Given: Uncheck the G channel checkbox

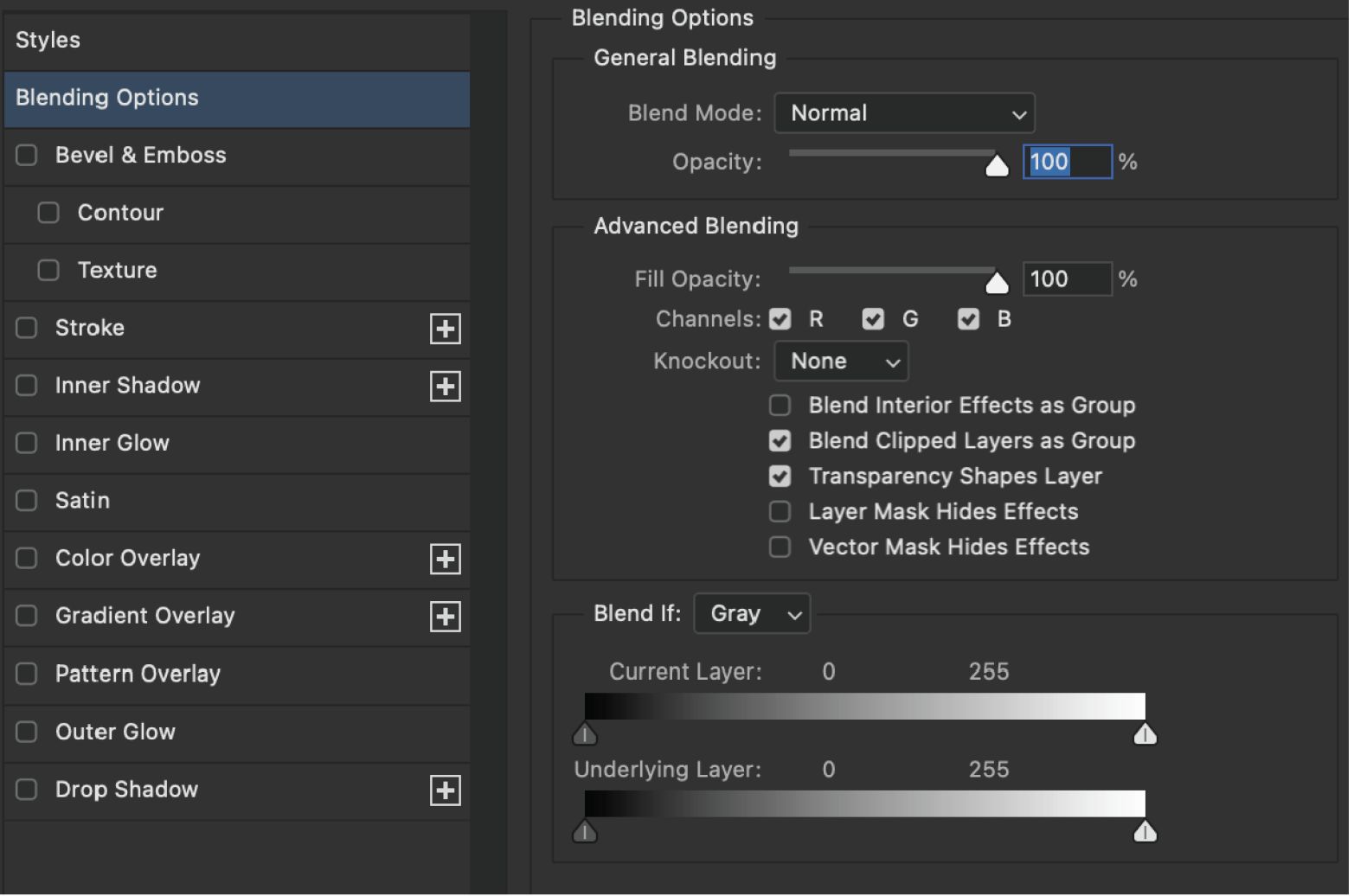Looking at the screenshot, I should click(x=873, y=319).
